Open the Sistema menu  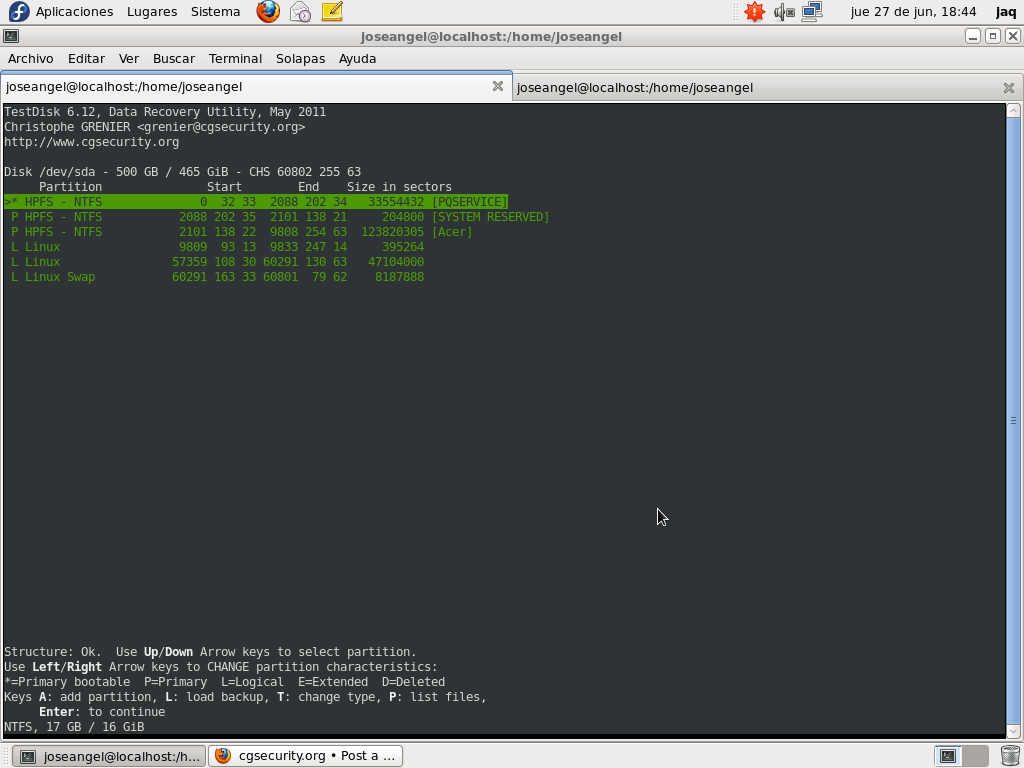(x=216, y=12)
